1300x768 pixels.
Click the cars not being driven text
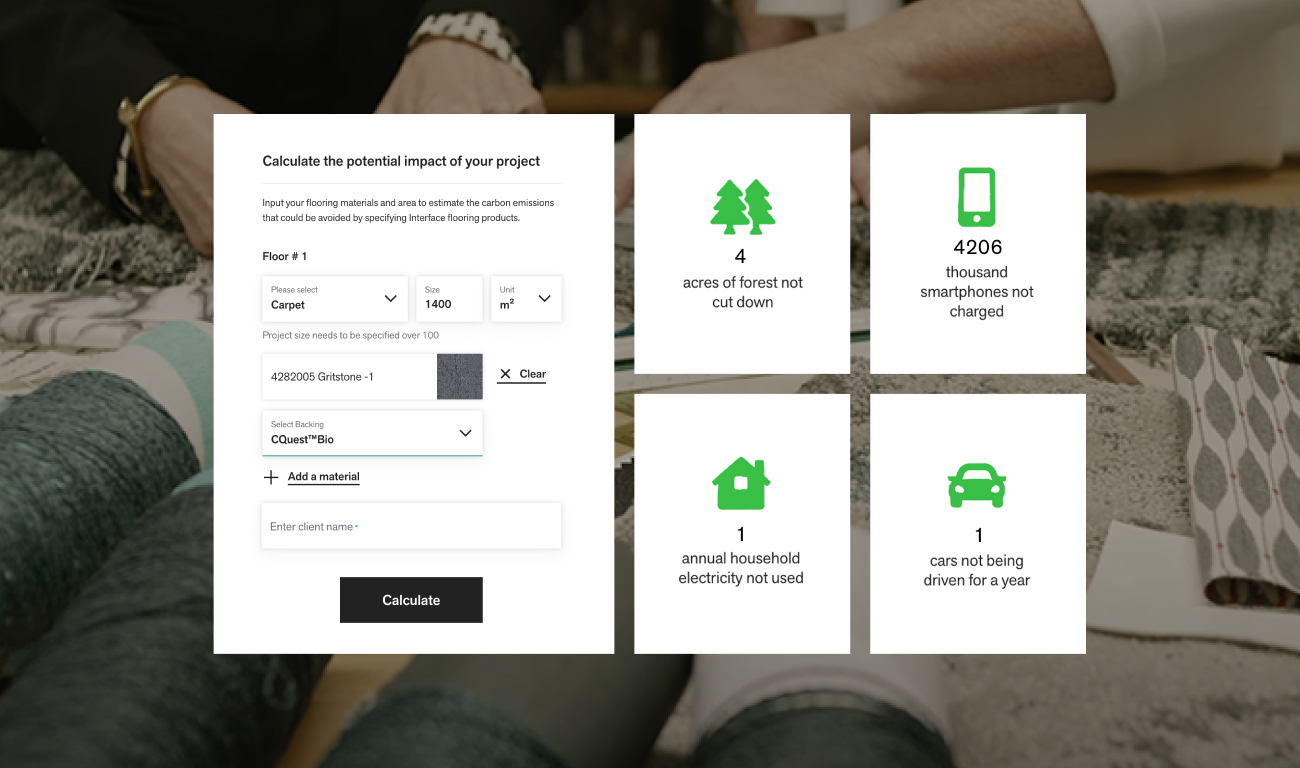click(x=977, y=570)
